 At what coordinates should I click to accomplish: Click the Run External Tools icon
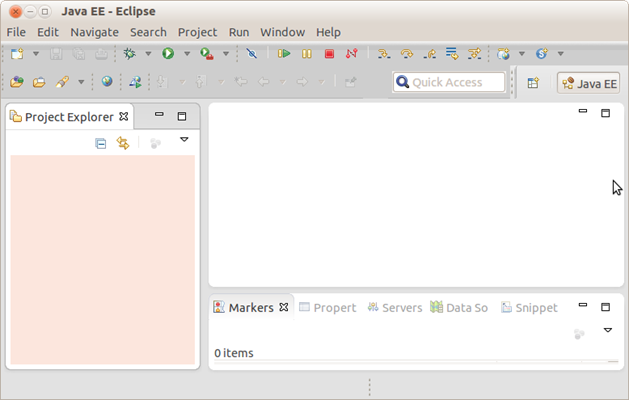coord(207,53)
